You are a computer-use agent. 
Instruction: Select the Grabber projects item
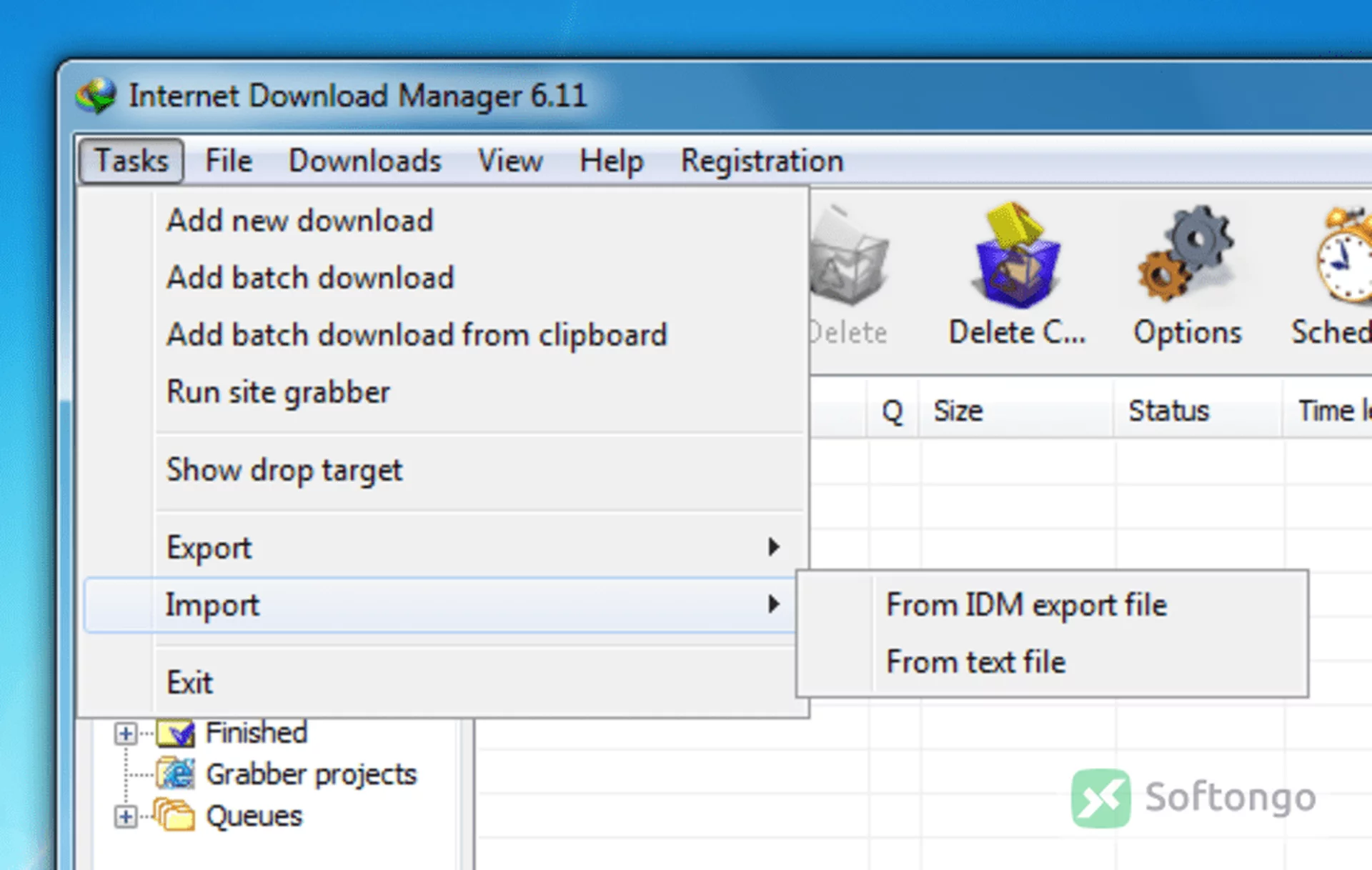(311, 774)
